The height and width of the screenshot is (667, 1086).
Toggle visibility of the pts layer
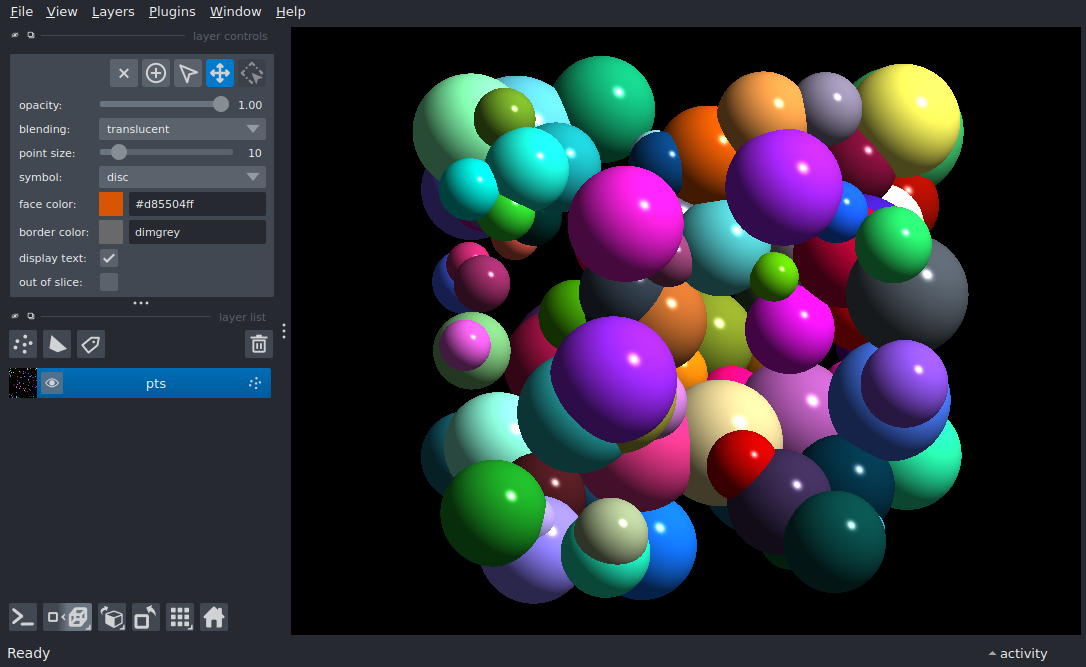52,383
